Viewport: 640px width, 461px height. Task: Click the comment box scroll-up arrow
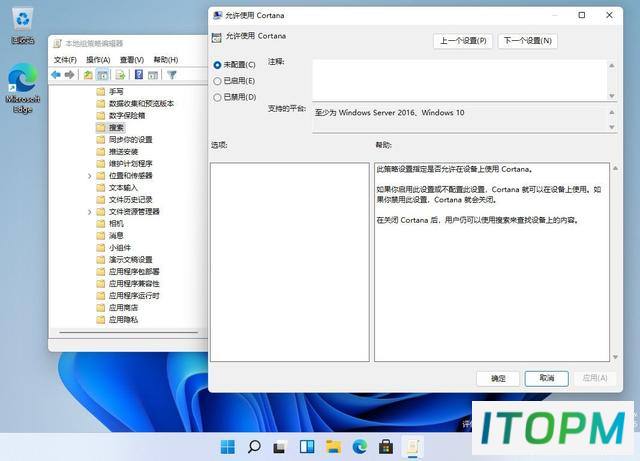tap(611, 65)
